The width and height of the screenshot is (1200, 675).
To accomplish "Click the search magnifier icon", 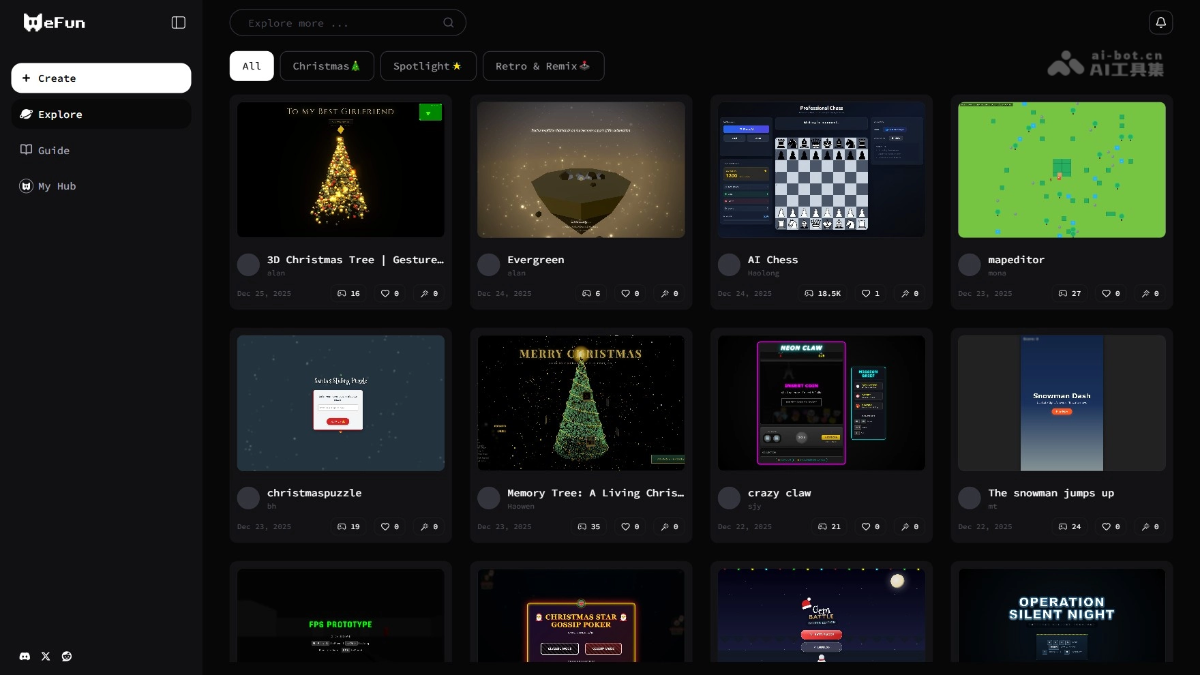I will (x=449, y=23).
